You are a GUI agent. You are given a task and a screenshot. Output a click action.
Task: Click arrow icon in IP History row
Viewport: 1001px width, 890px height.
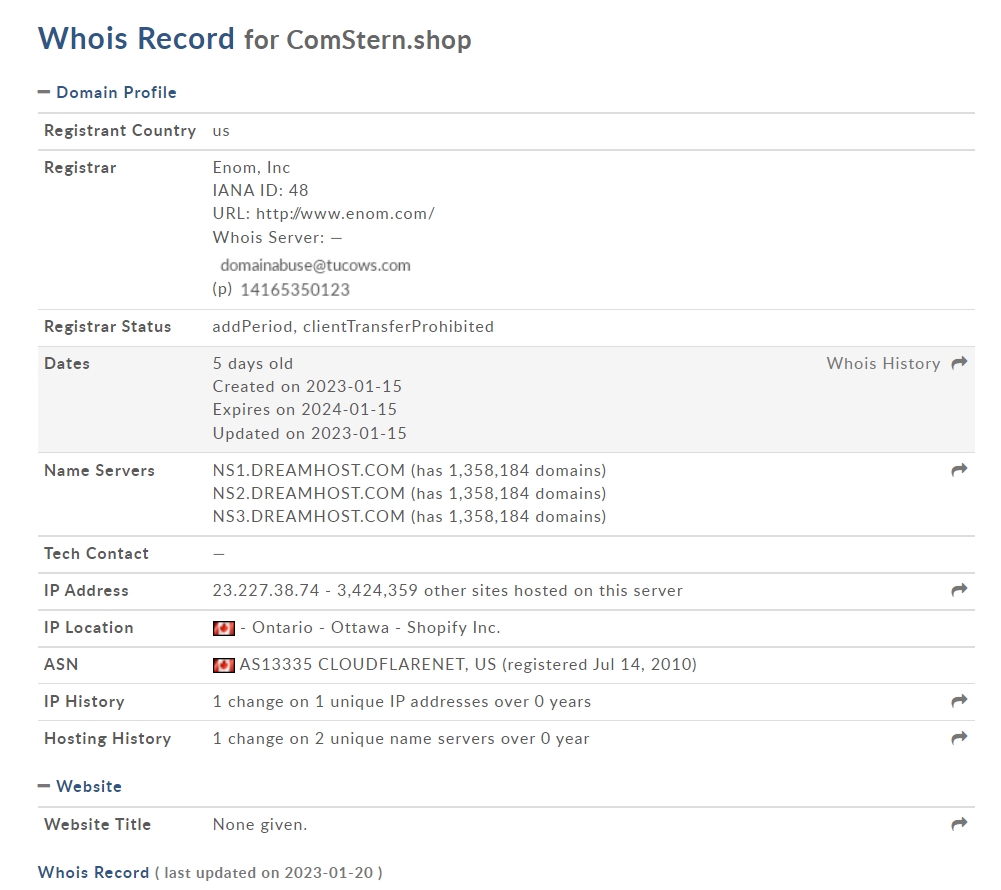[959, 702]
